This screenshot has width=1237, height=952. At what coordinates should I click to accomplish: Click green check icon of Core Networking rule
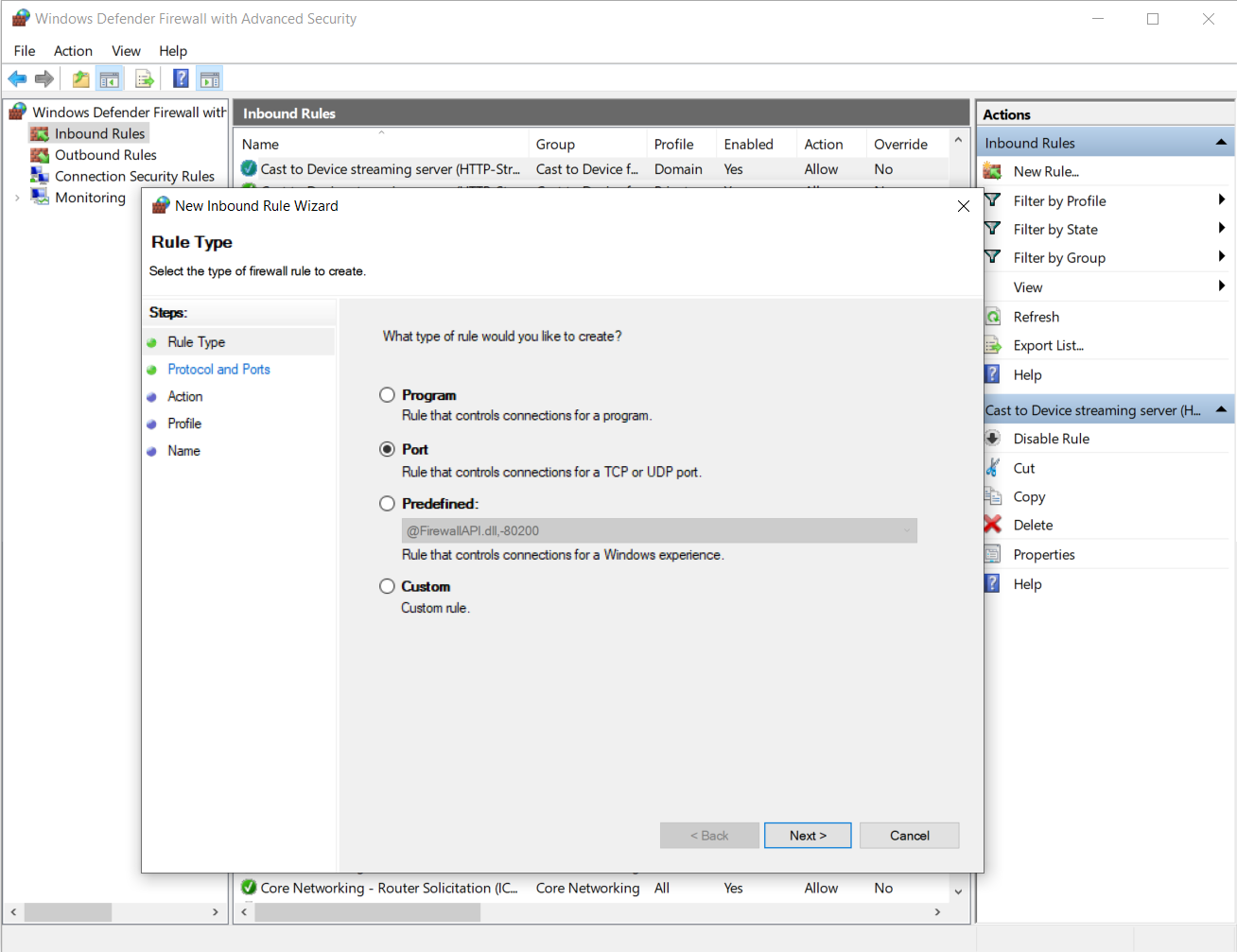click(249, 887)
